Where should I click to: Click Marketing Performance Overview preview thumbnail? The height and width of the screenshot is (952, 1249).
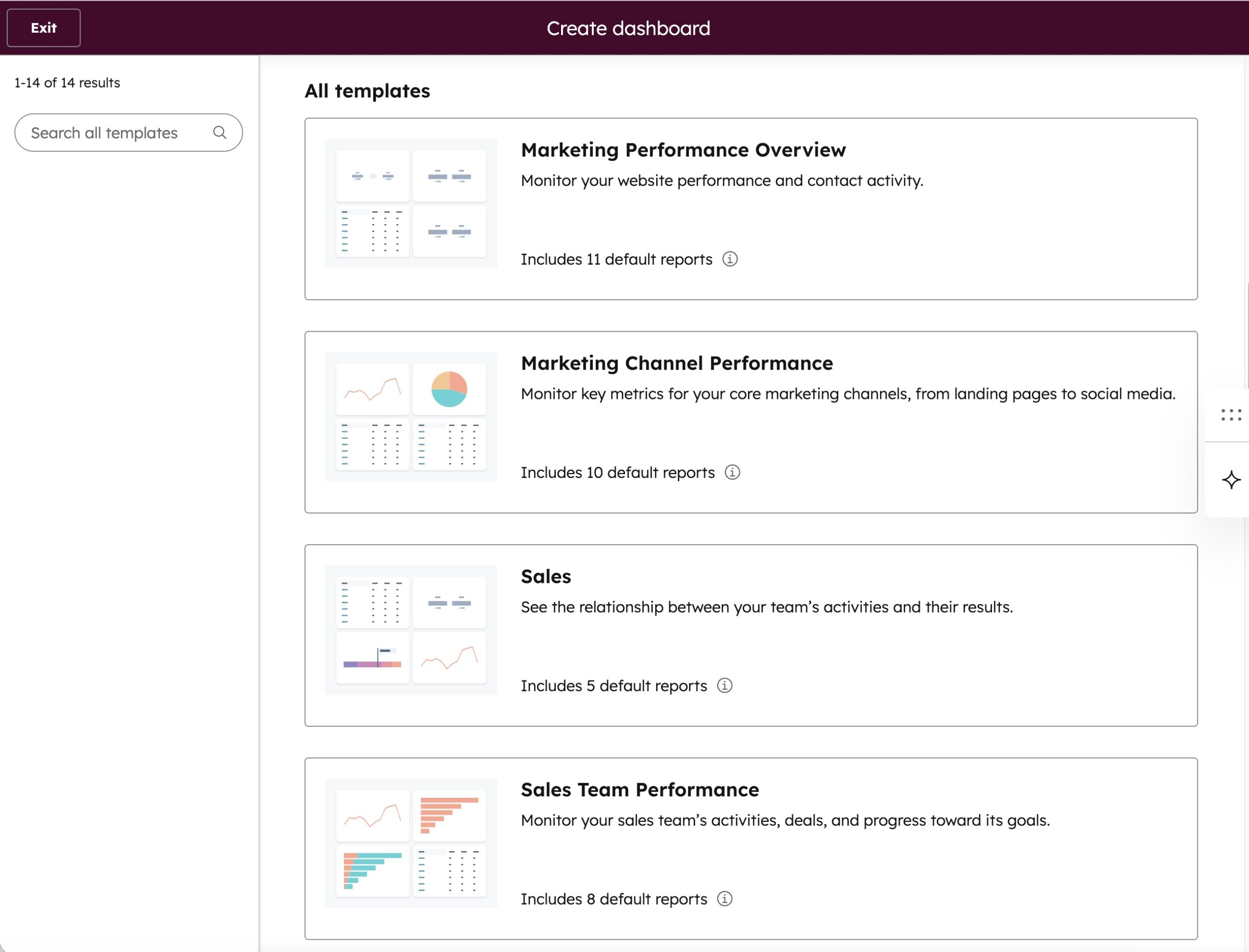[411, 203]
